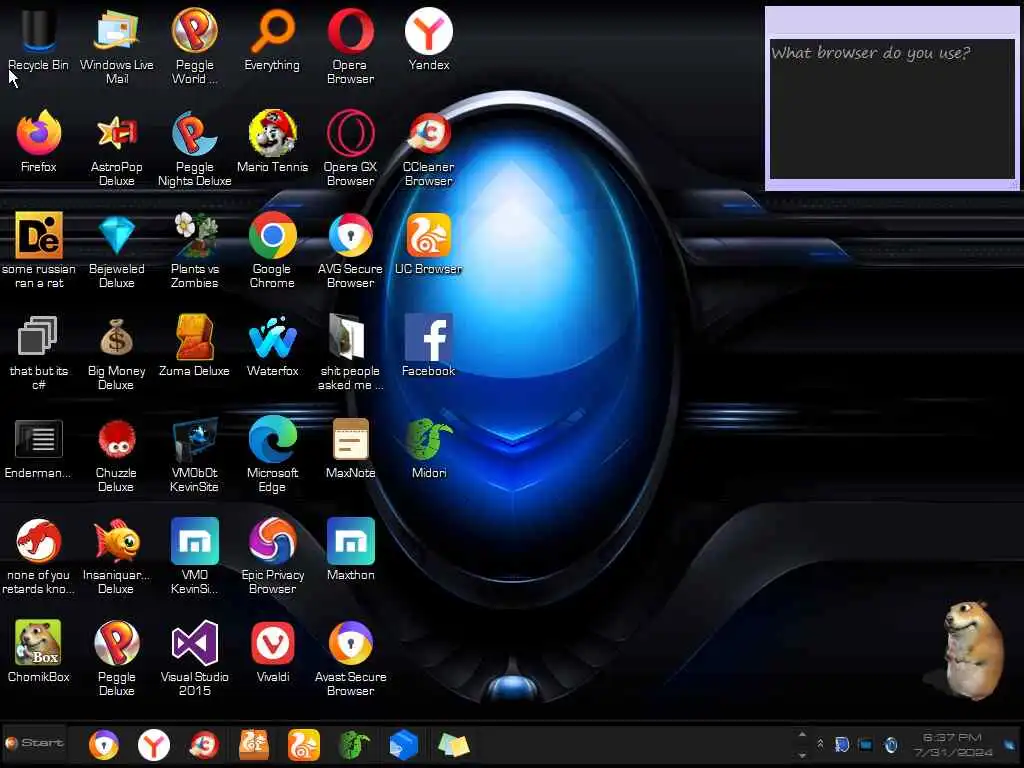Open the 'shit people asked me' folder
Viewport: 1024px width, 768px height.
pos(351,352)
